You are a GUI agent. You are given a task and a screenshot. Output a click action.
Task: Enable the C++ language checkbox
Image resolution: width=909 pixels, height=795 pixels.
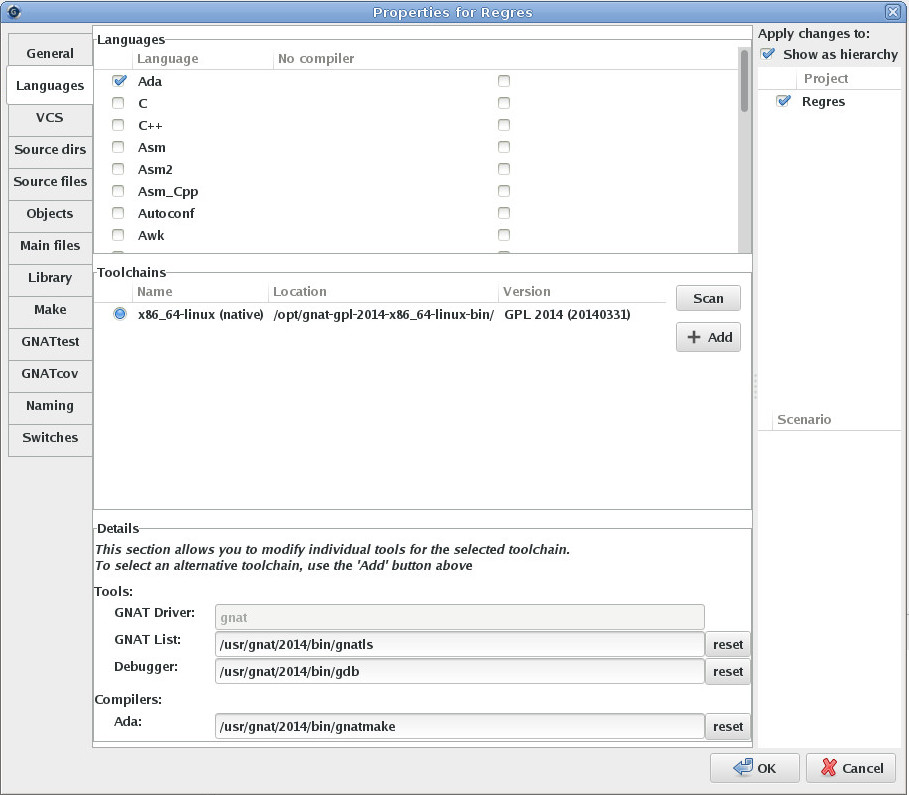coord(118,125)
